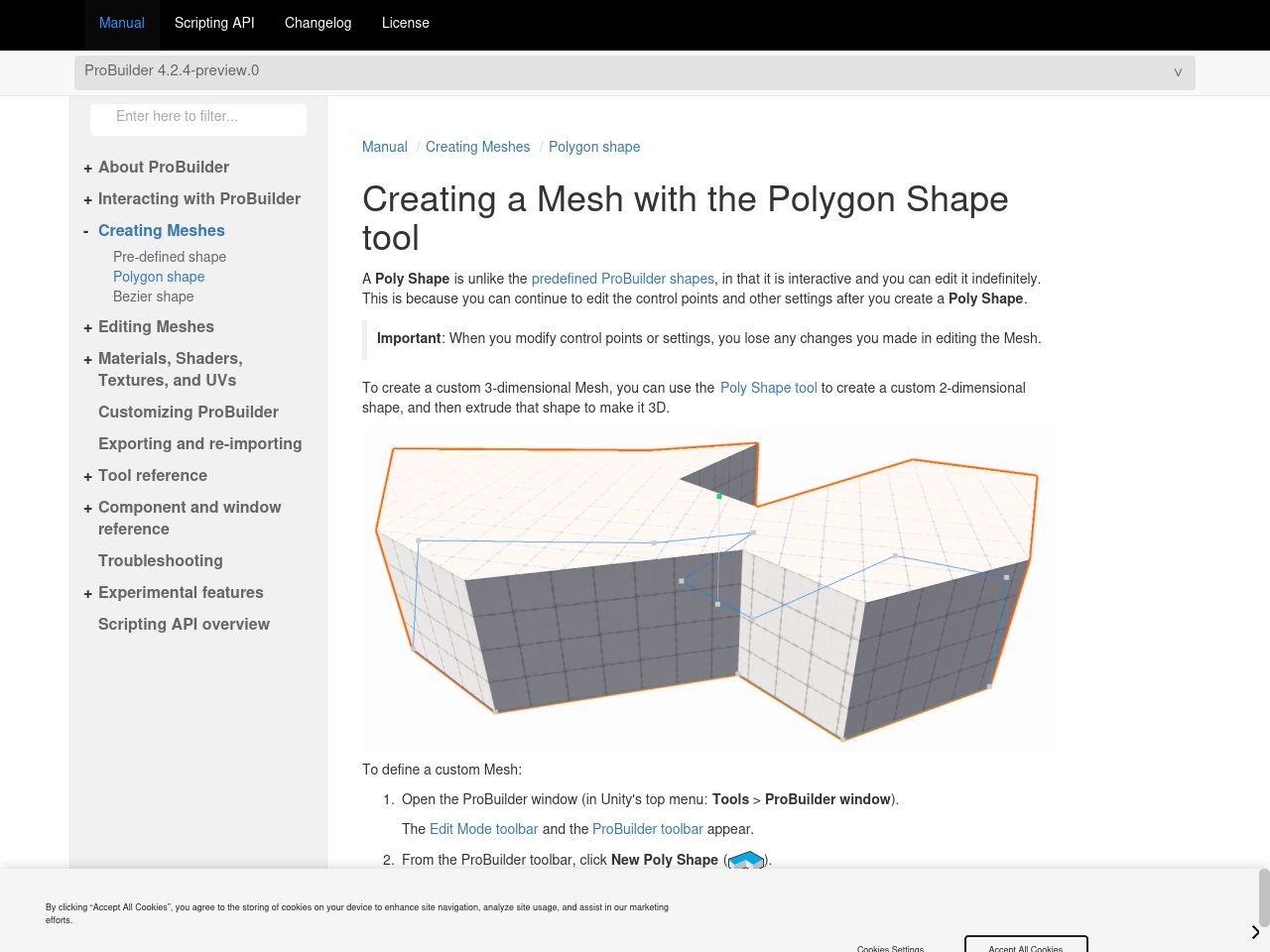This screenshot has width=1270, height=952.
Task: Select Polygon shape in the sidebar
Action: click(159, 277)
